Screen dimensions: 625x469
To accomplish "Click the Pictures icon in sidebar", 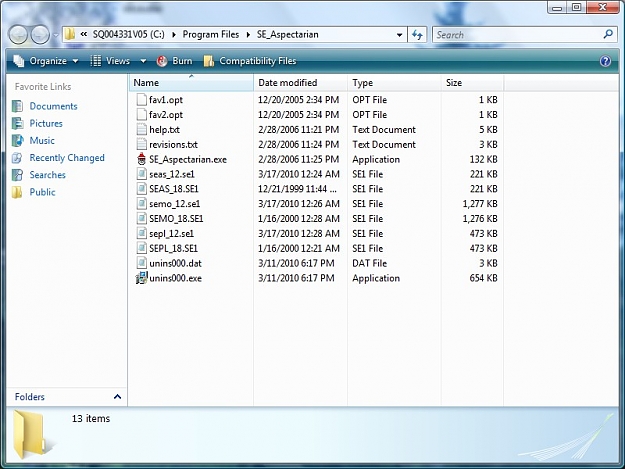I will (17, 124).
